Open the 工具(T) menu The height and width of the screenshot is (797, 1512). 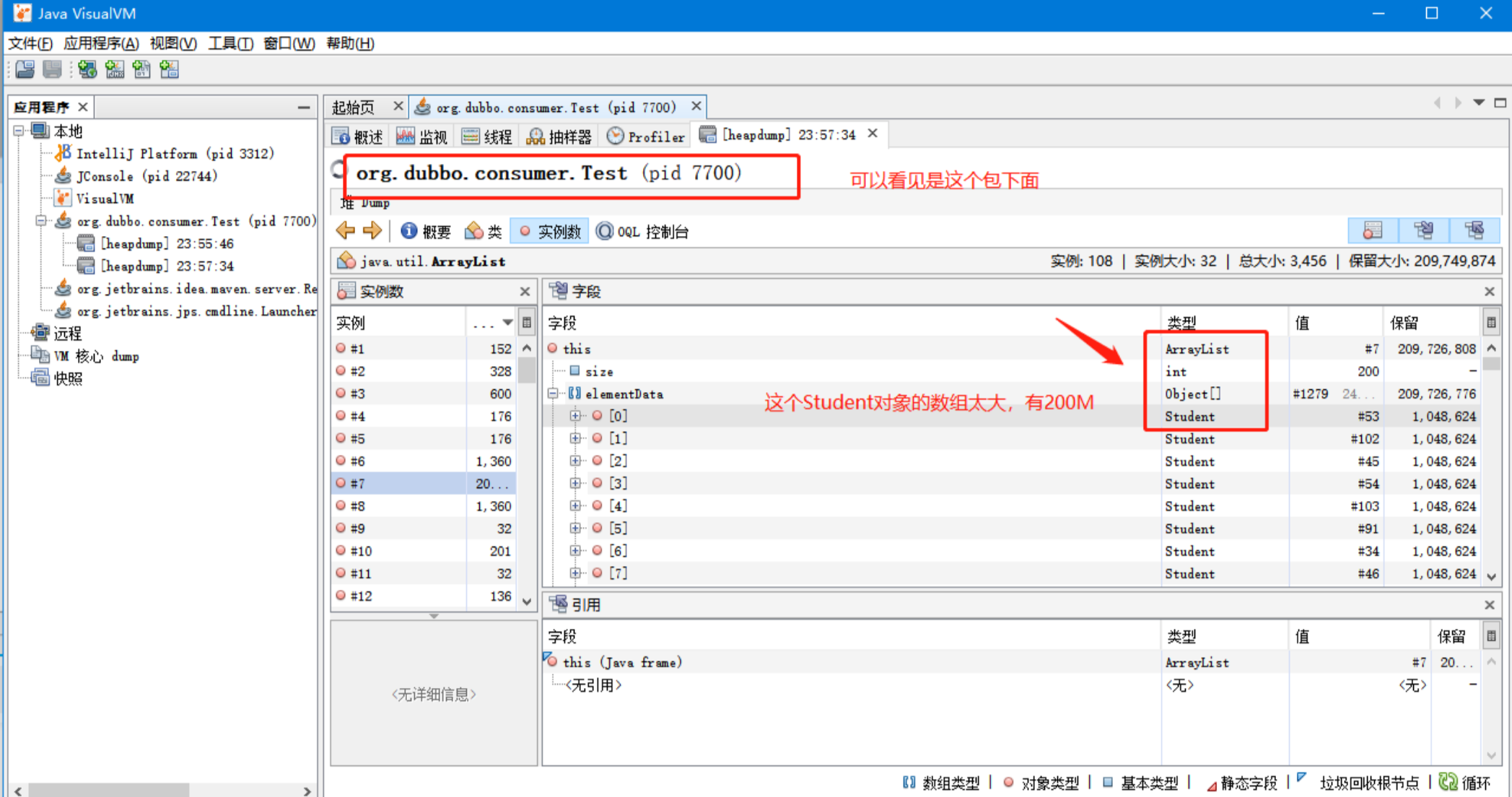230,43
